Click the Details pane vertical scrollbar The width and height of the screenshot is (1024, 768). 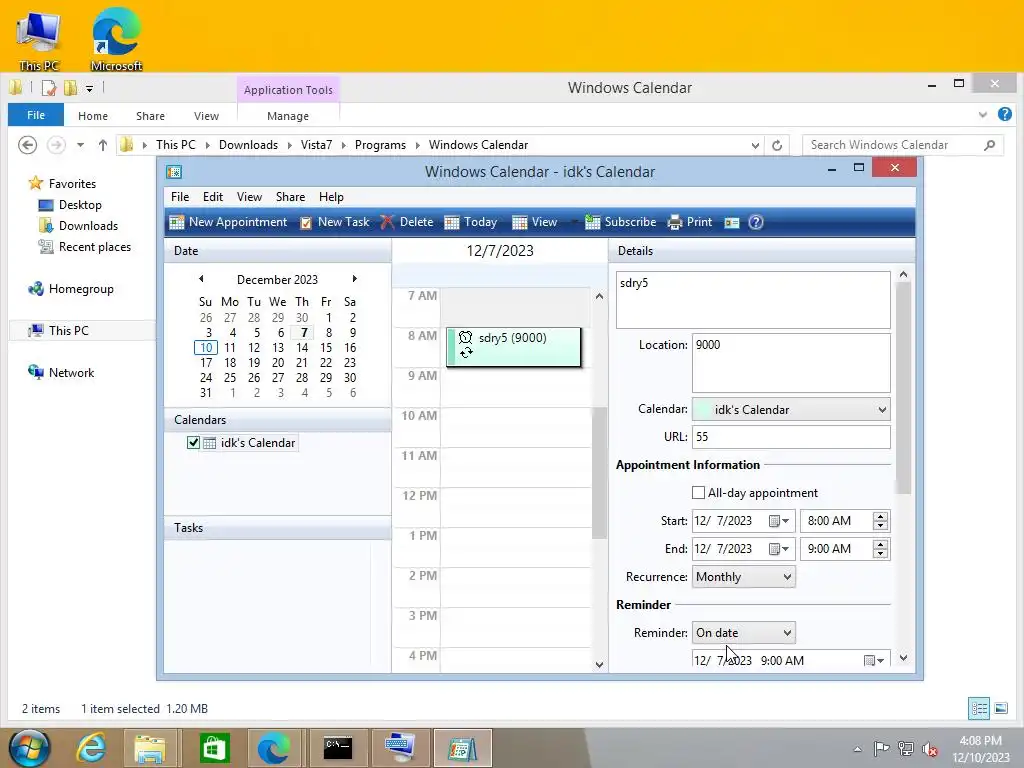pyautogui.click(x=903, y=389)
